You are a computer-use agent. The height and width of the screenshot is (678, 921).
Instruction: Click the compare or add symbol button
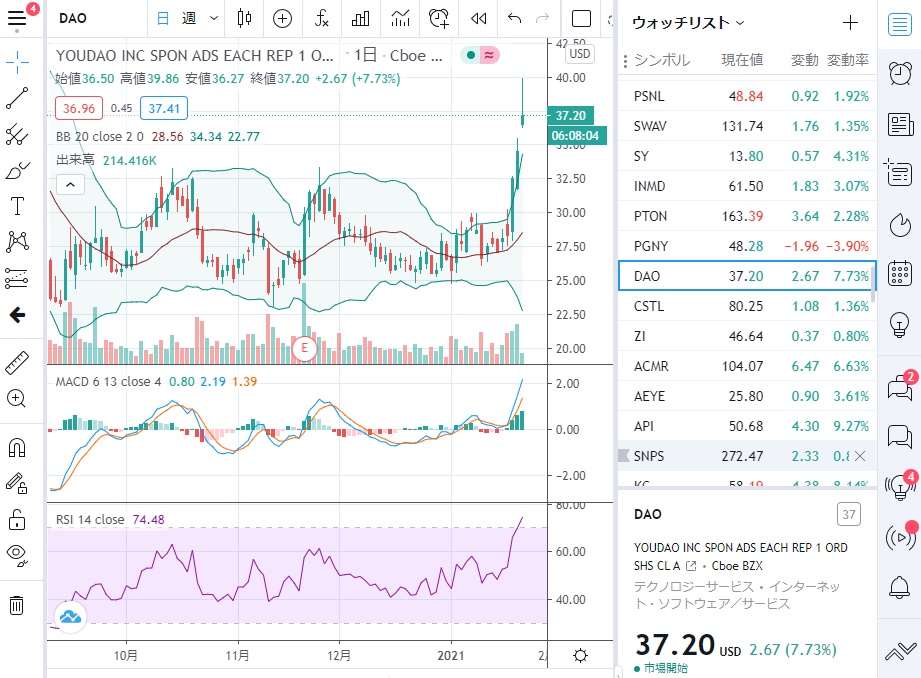pyautogui.click(x=283, y=18)
